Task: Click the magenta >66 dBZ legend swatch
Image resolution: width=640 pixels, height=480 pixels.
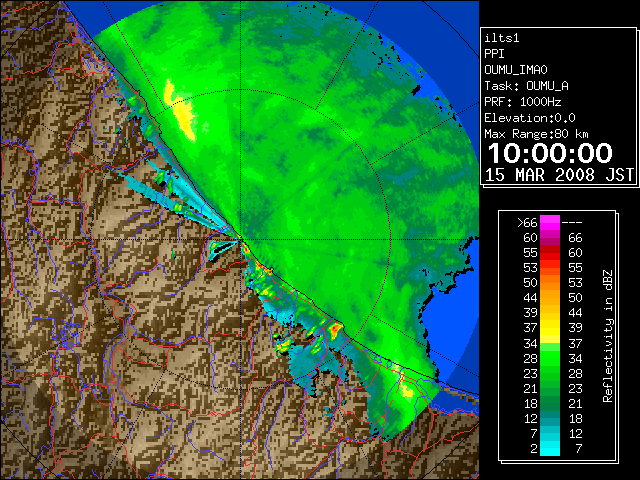Action: pos(550,223)
